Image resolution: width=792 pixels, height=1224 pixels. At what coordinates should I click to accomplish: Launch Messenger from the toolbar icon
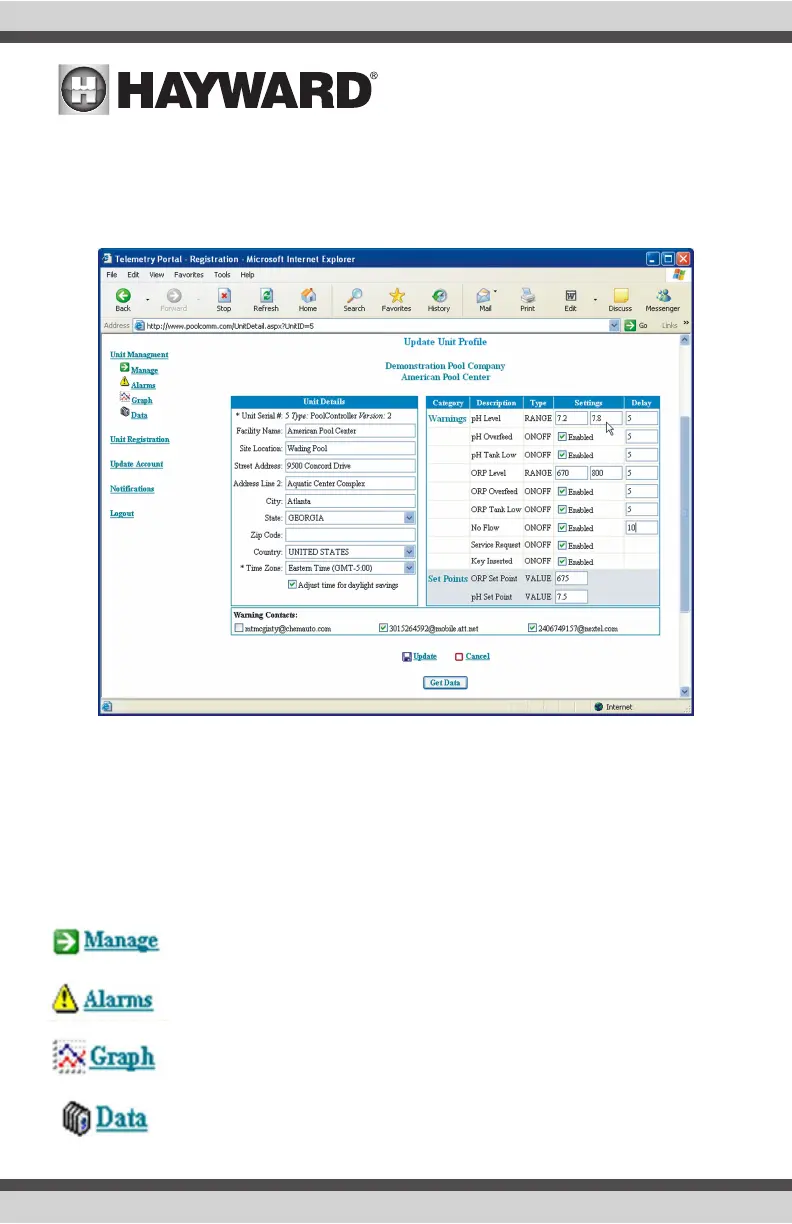tap(662, 295)
